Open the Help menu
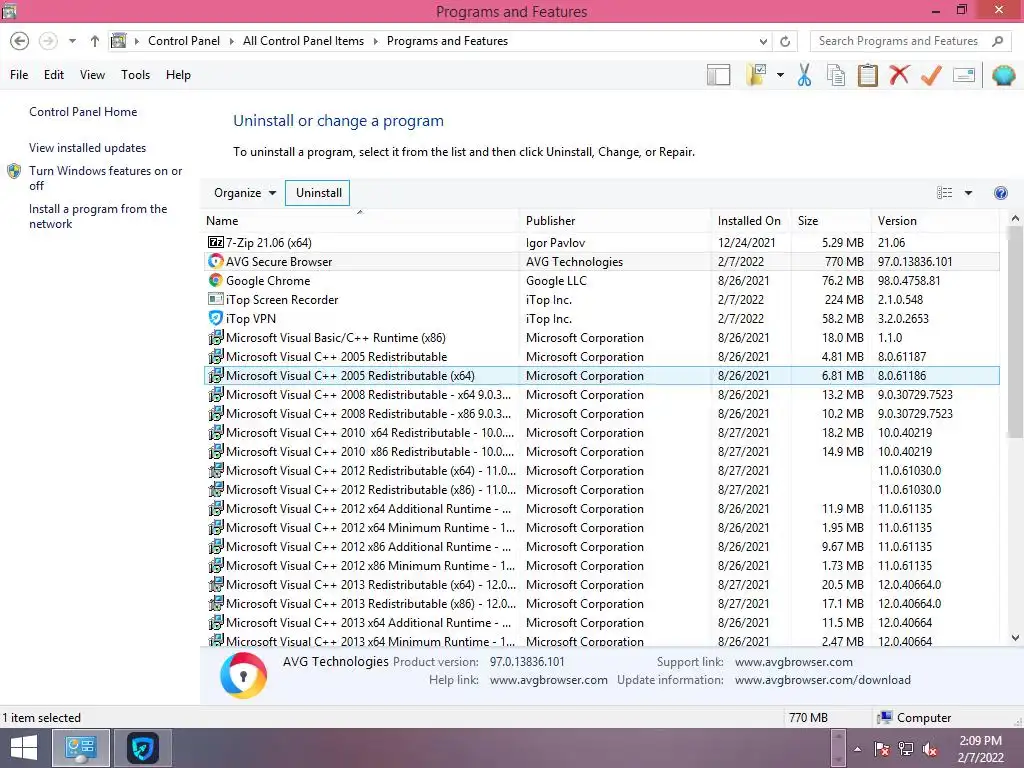The height and width of the screenshot is (768, 1024). coord(178,75)
